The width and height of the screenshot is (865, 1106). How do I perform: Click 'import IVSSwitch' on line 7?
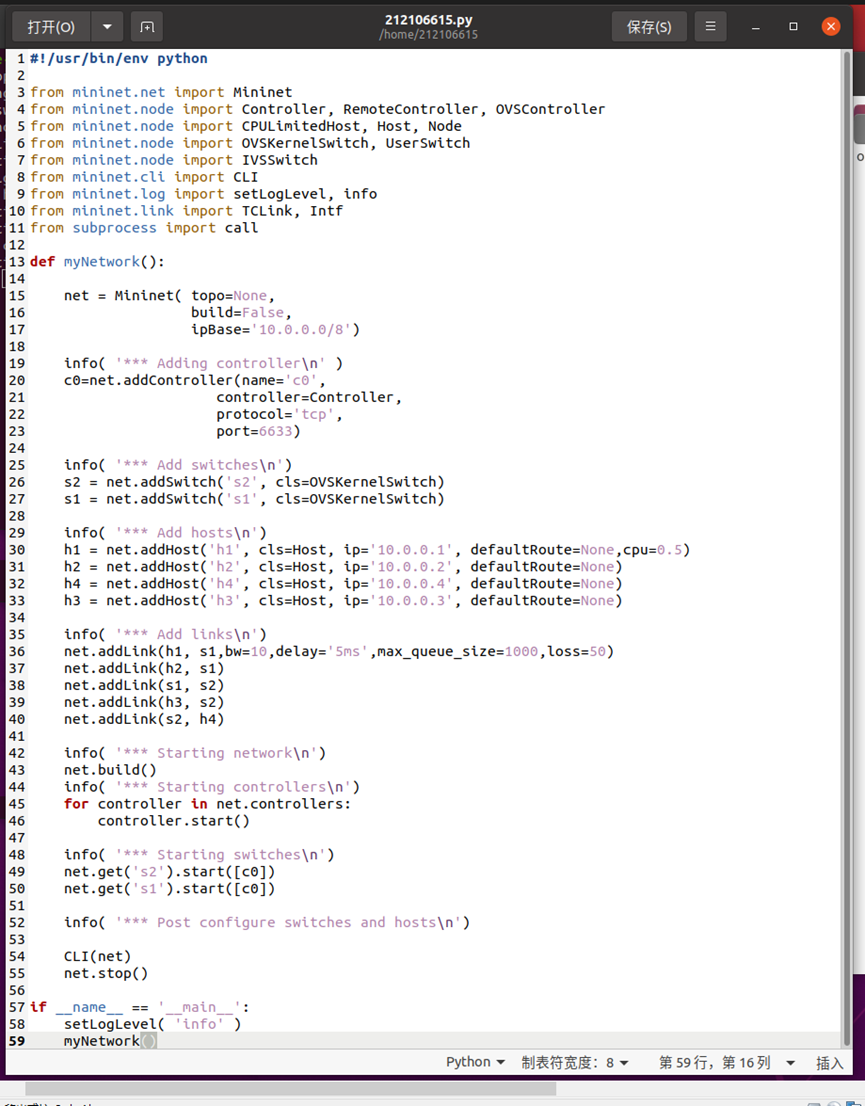[x=250, y=160]
